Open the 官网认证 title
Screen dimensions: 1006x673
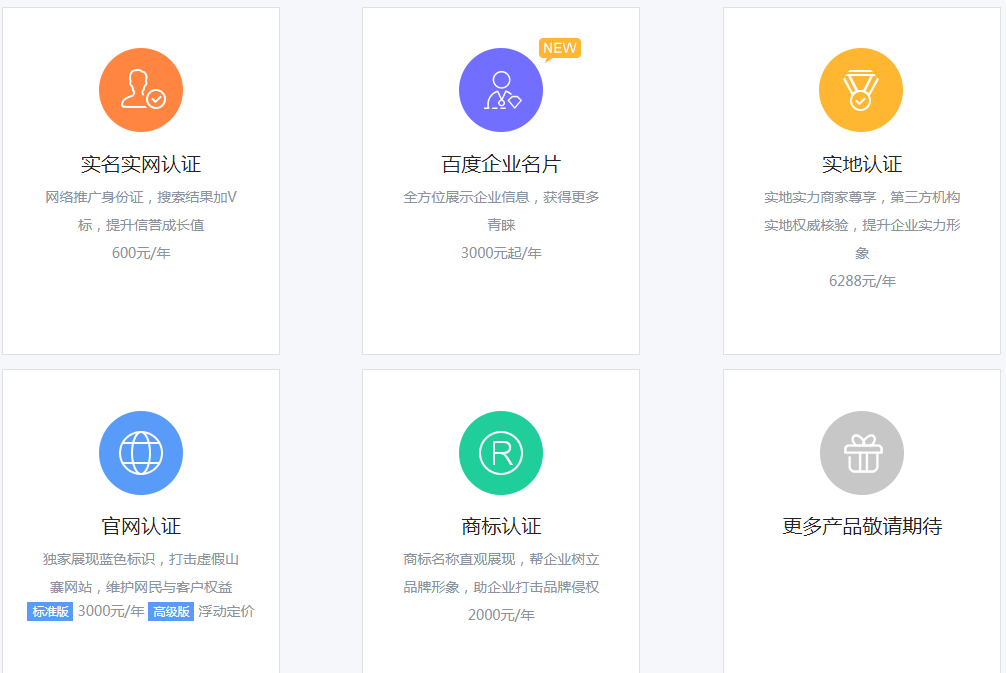141,526
